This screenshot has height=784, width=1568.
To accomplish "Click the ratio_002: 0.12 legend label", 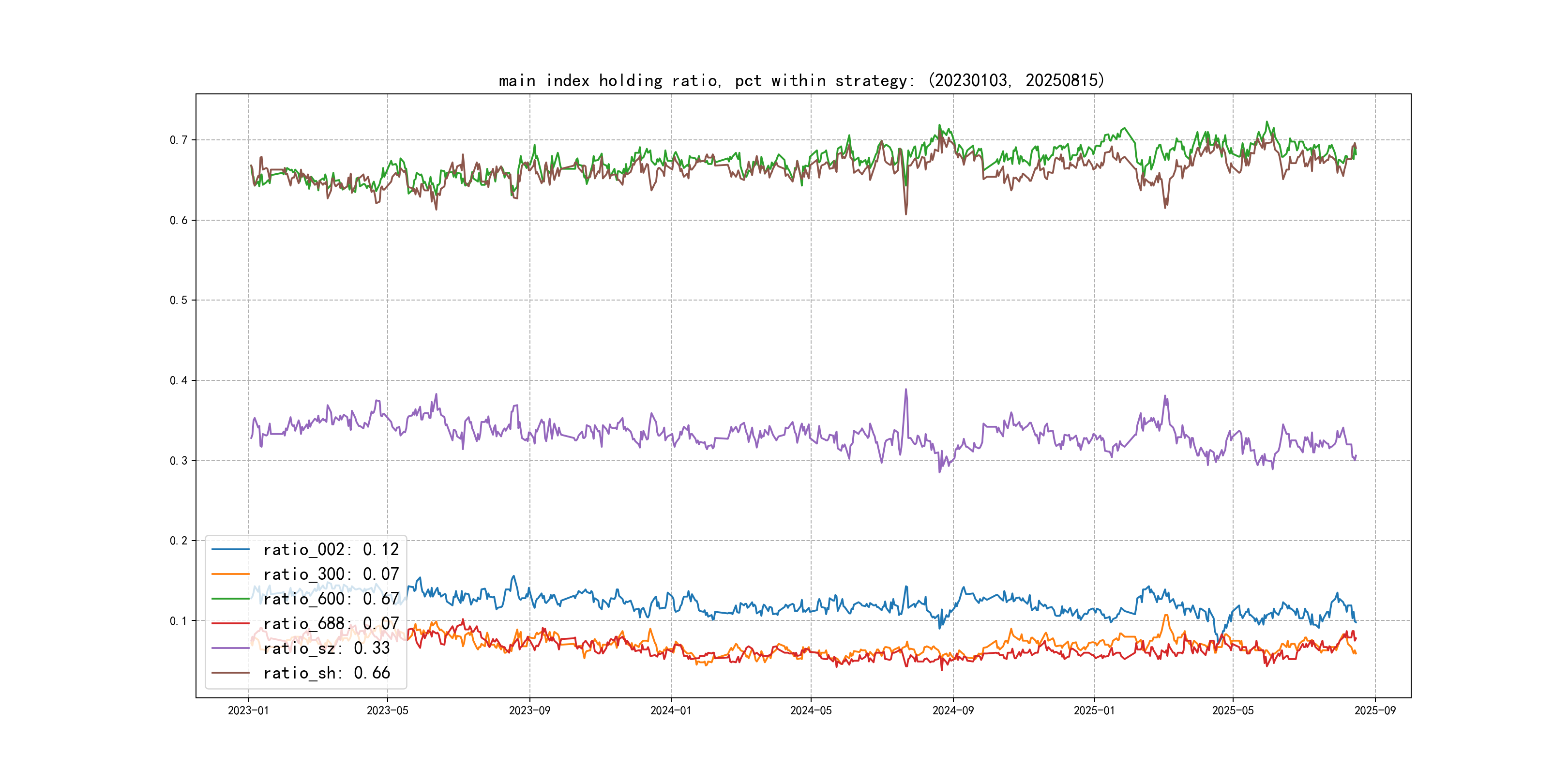I will tap(331, 550).
